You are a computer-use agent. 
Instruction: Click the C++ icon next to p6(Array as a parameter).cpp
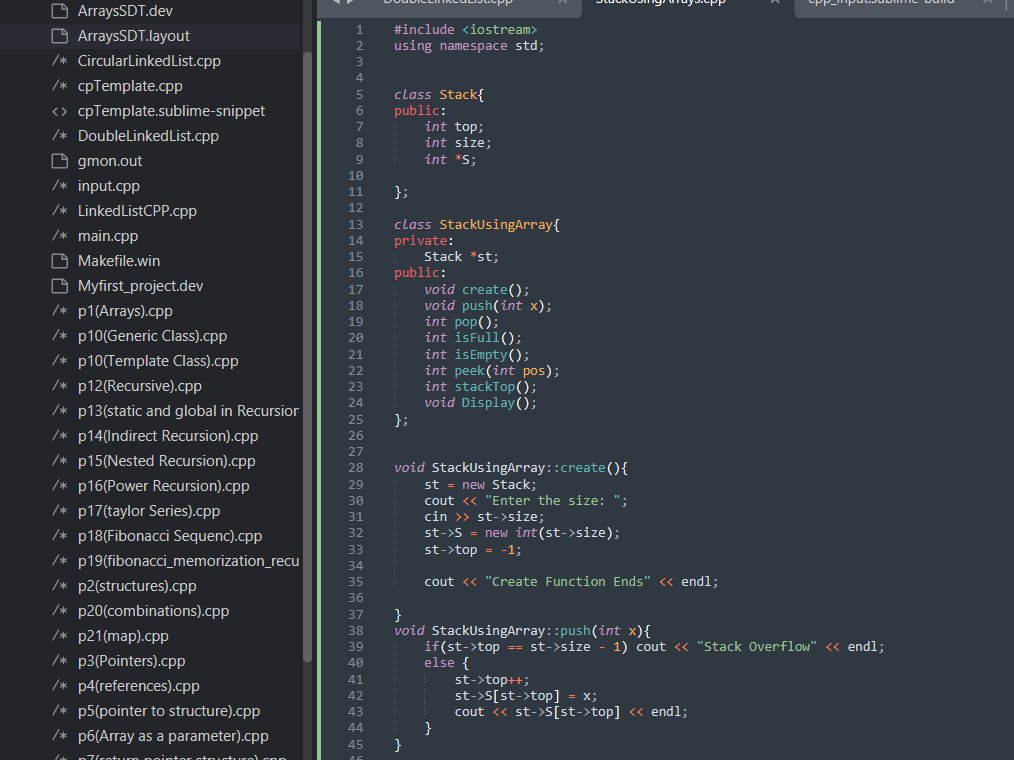[59, 736]
